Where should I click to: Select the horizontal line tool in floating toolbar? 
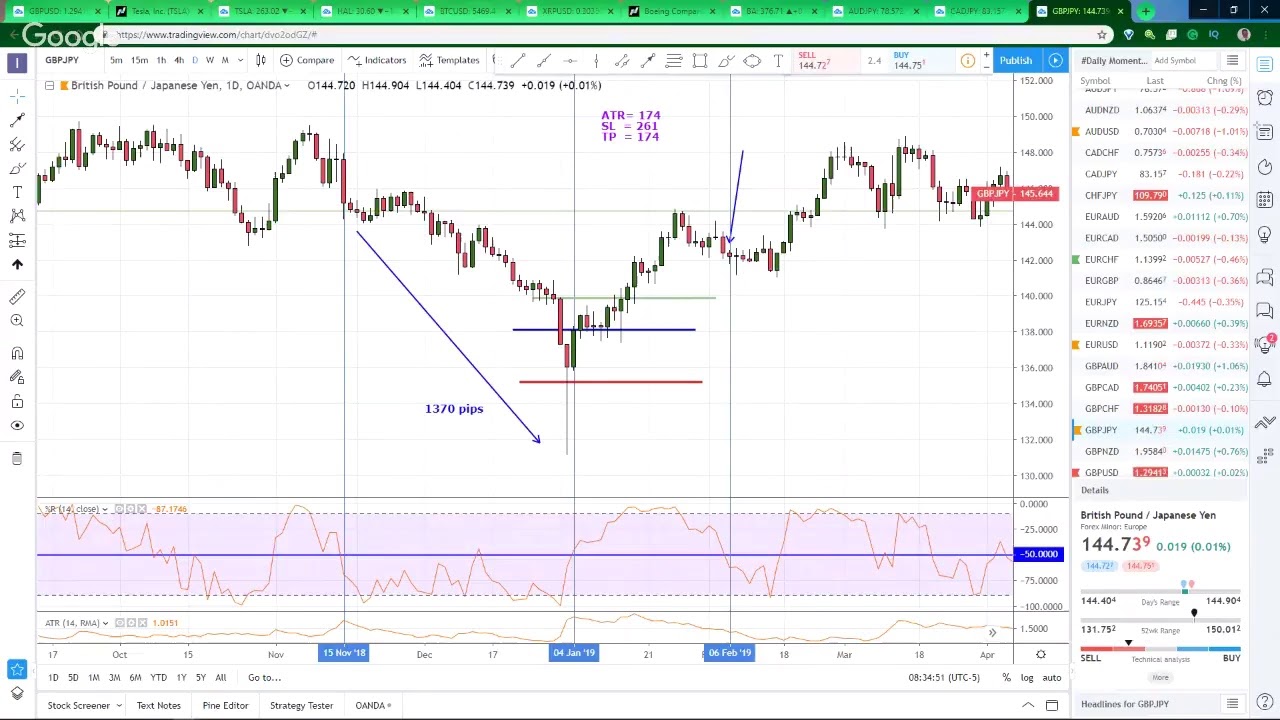coord(570,61)
